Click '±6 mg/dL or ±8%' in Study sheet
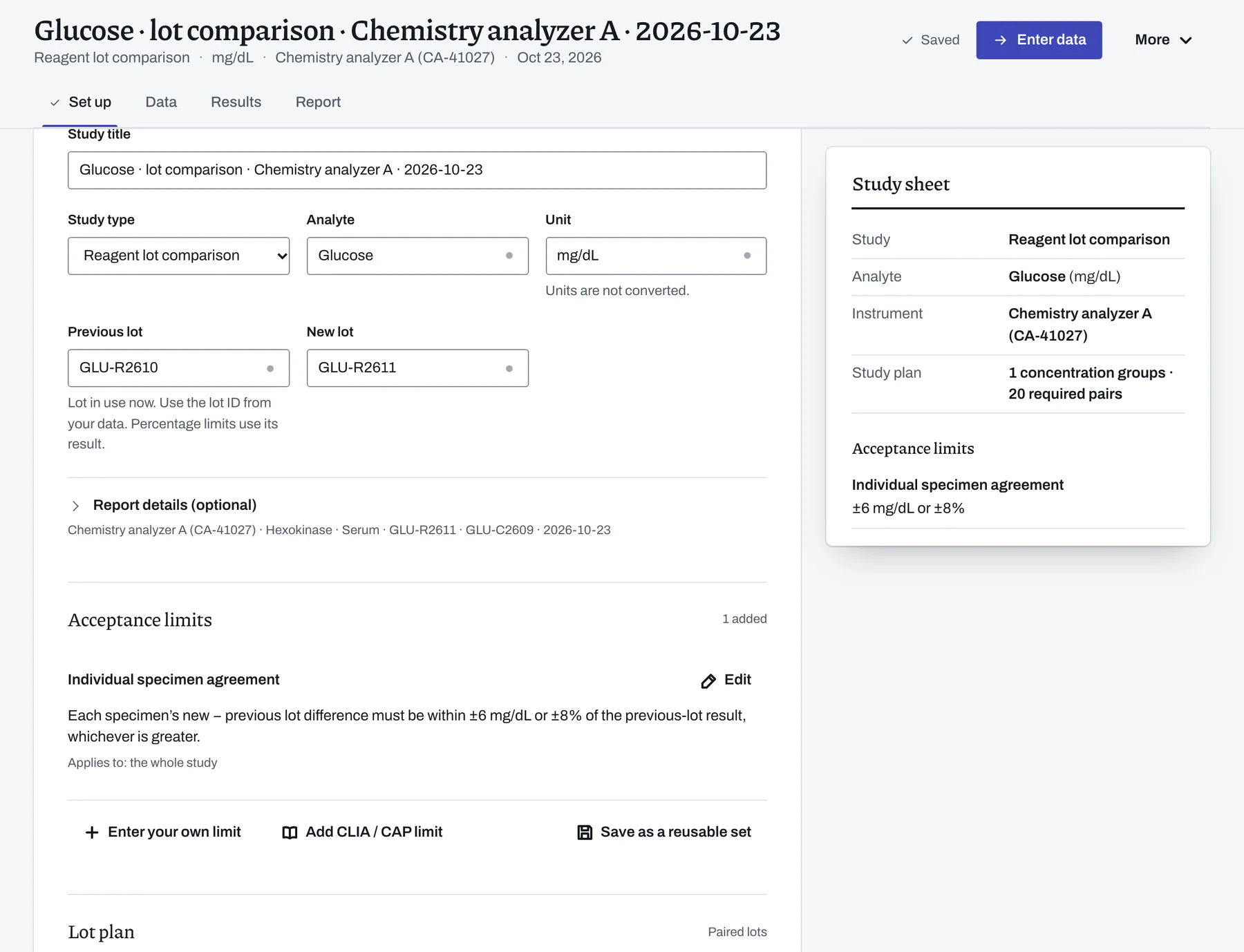1244x952 pixels. pyautogui.click(x=908, y=508)
